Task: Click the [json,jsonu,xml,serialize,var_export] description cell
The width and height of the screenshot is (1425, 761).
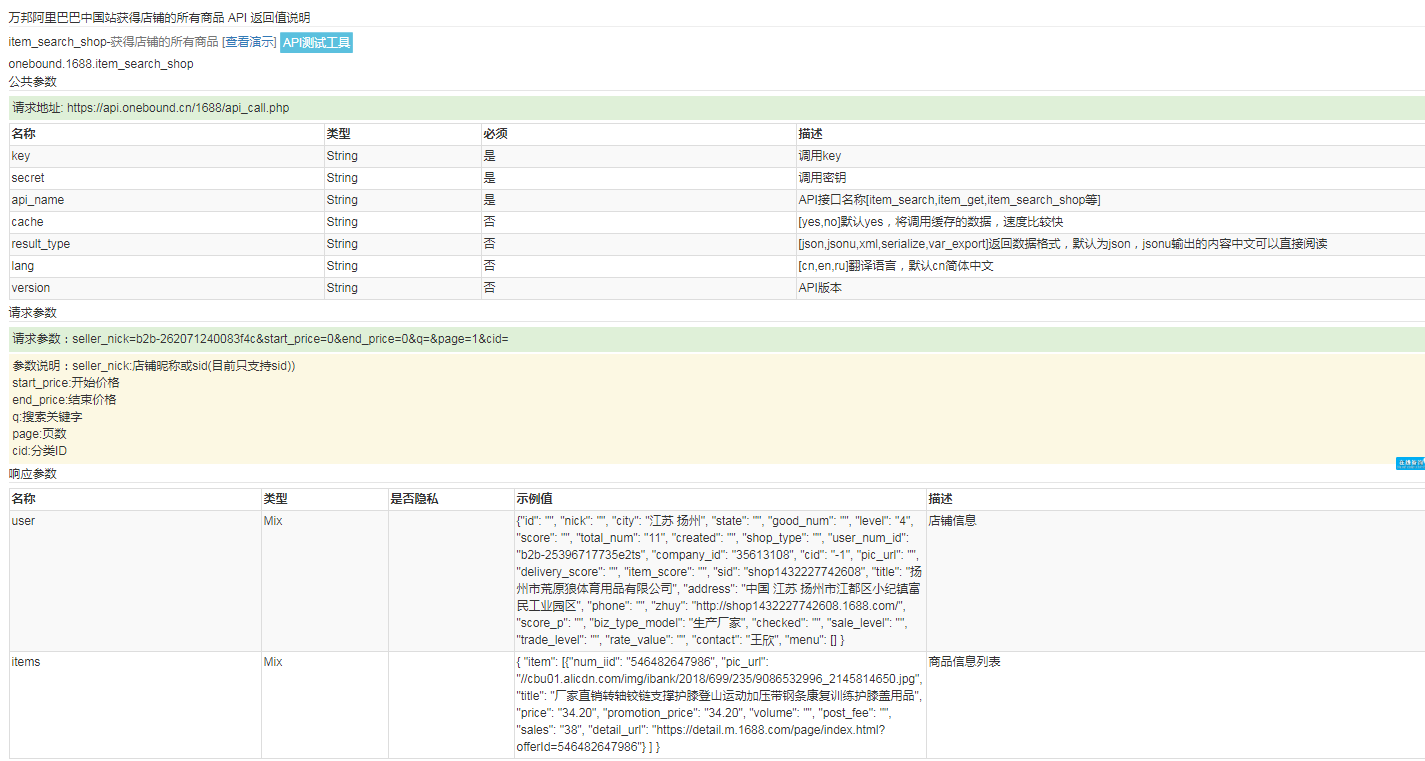Action: click(1110, 244)
